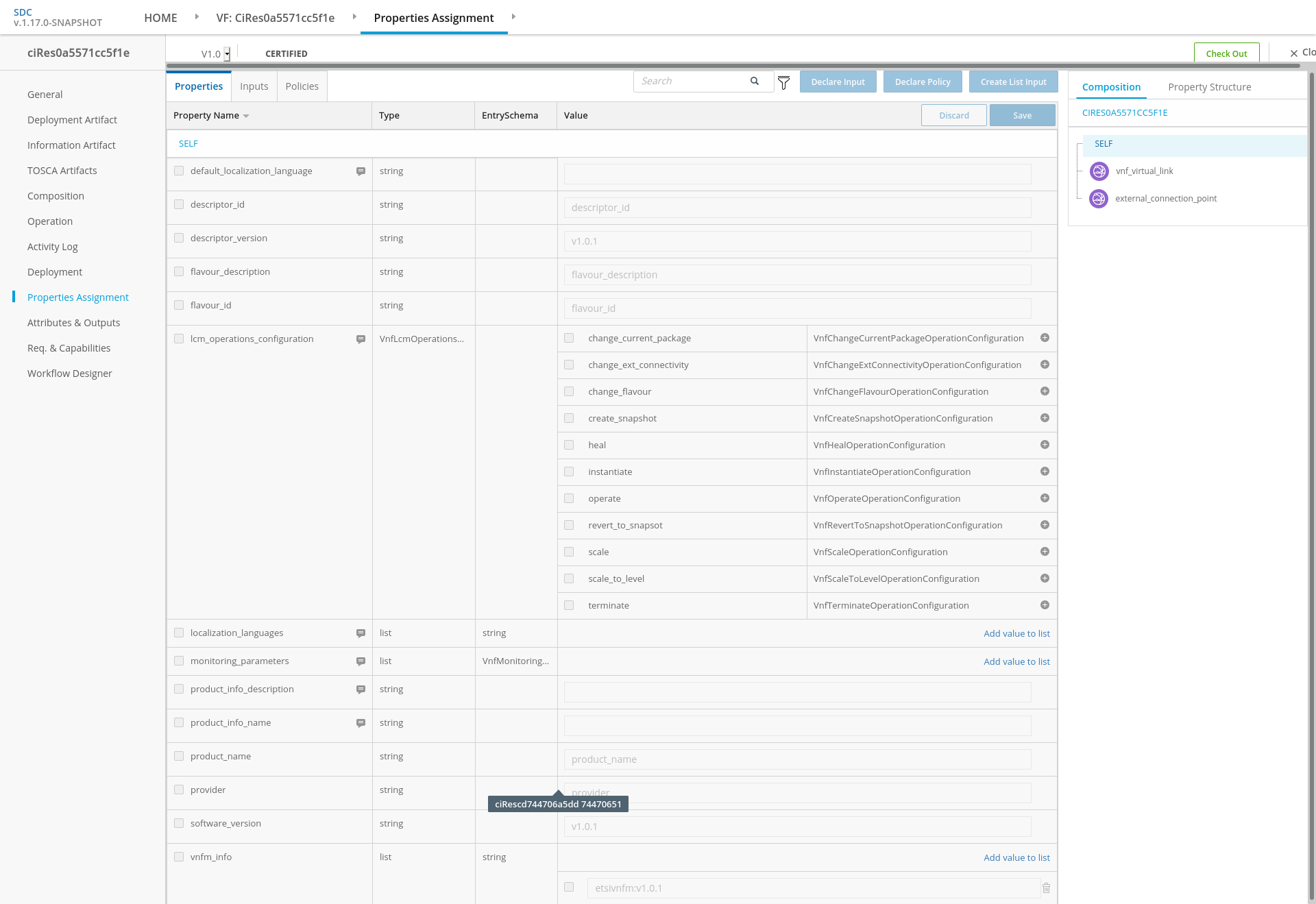This screenshot has width=1316, height=904.
Task: Tick the instantiate checkbox
Action: click(x=569, y=472)
